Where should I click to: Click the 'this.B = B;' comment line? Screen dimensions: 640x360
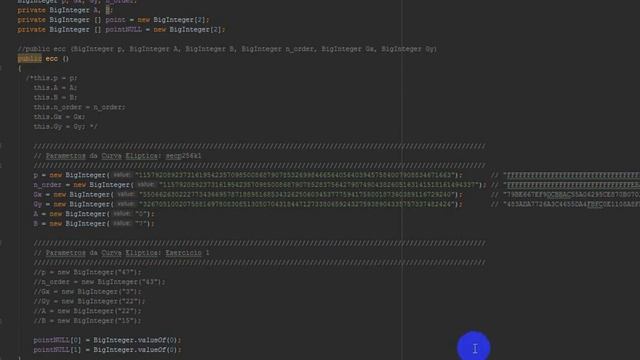[55, 98]
